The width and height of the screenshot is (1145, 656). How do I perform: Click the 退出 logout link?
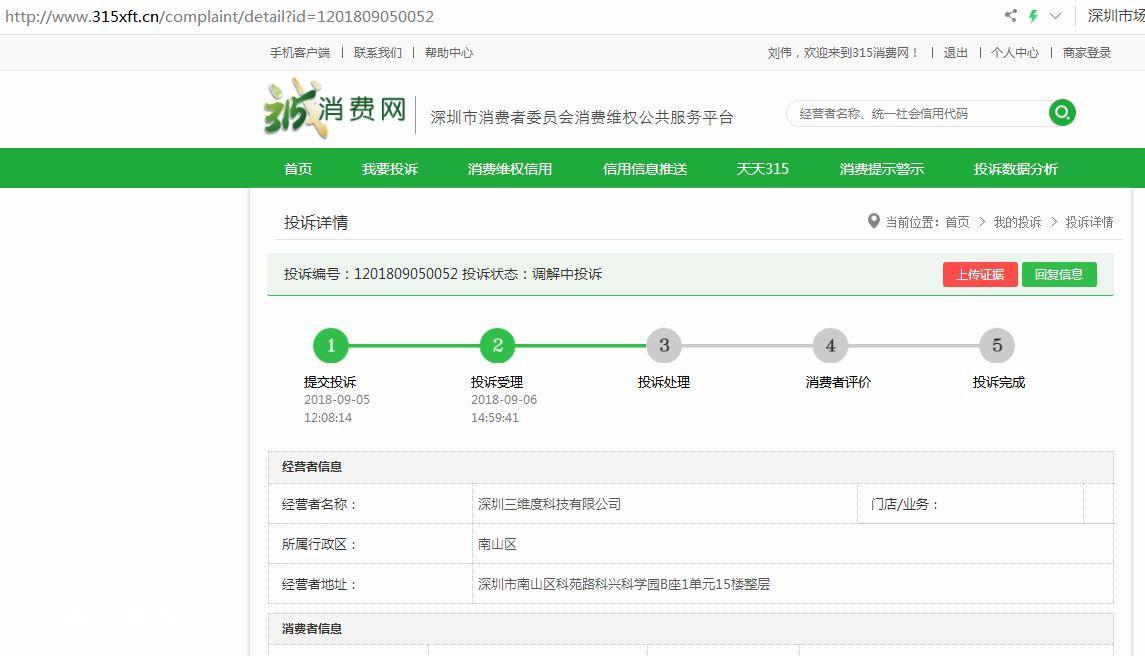[955, 53]
